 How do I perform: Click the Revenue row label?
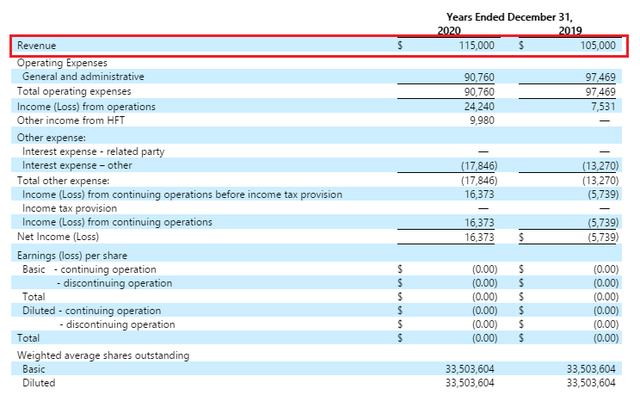[36, 45]
